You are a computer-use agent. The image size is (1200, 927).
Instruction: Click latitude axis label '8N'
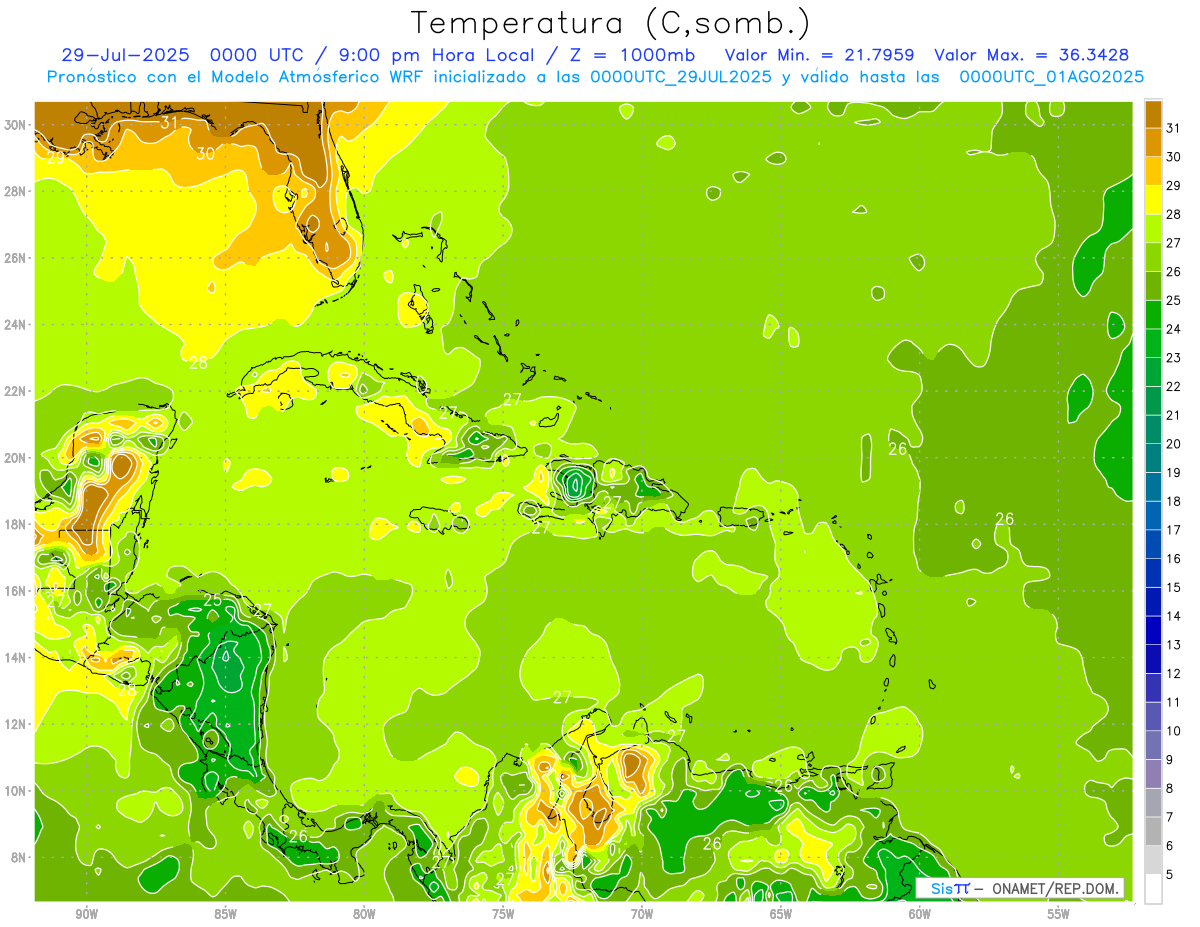point(20,858)
